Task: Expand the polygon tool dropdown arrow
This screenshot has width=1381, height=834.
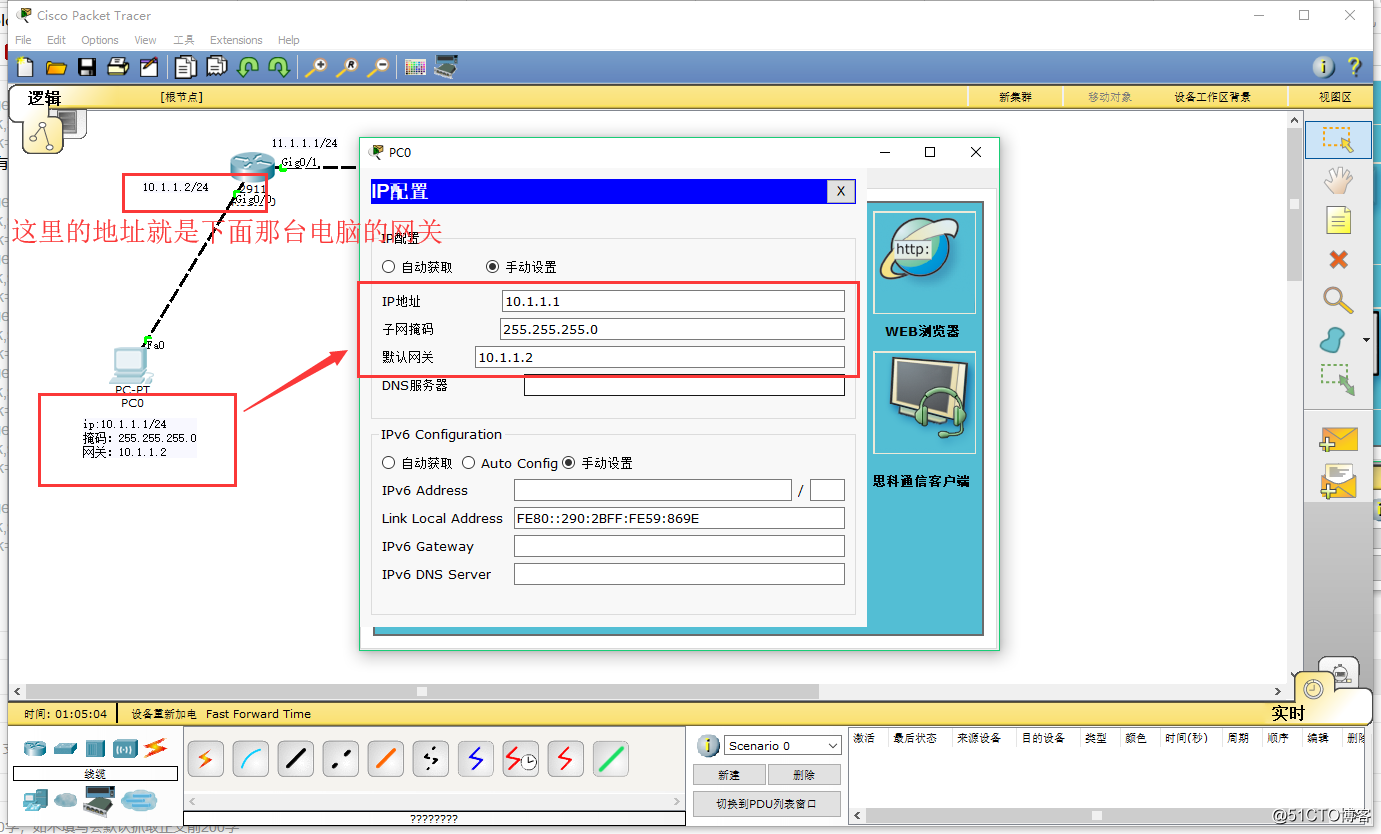Action: (x=1366, y=340)
